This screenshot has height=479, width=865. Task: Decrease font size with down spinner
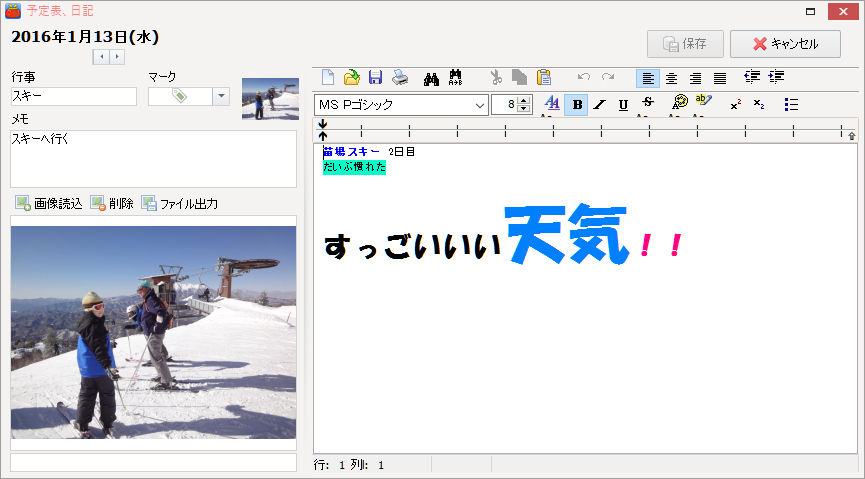524,109
